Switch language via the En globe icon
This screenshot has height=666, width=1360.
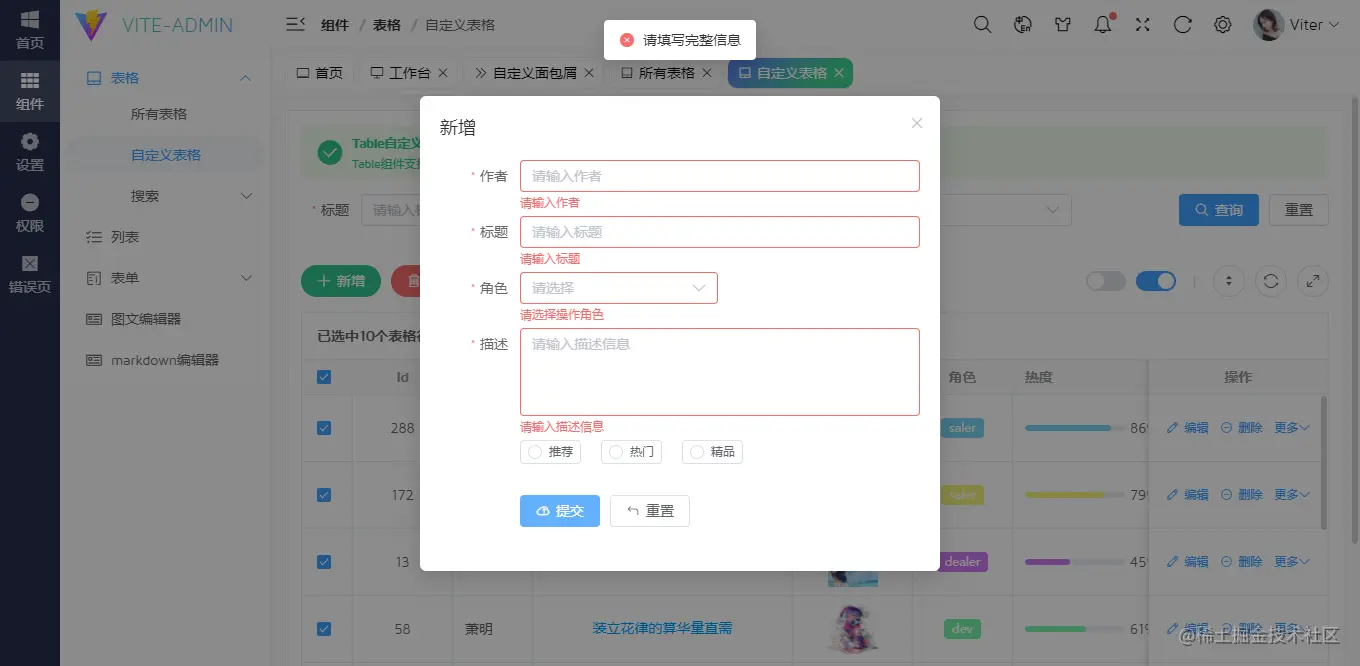point(1022,23)
